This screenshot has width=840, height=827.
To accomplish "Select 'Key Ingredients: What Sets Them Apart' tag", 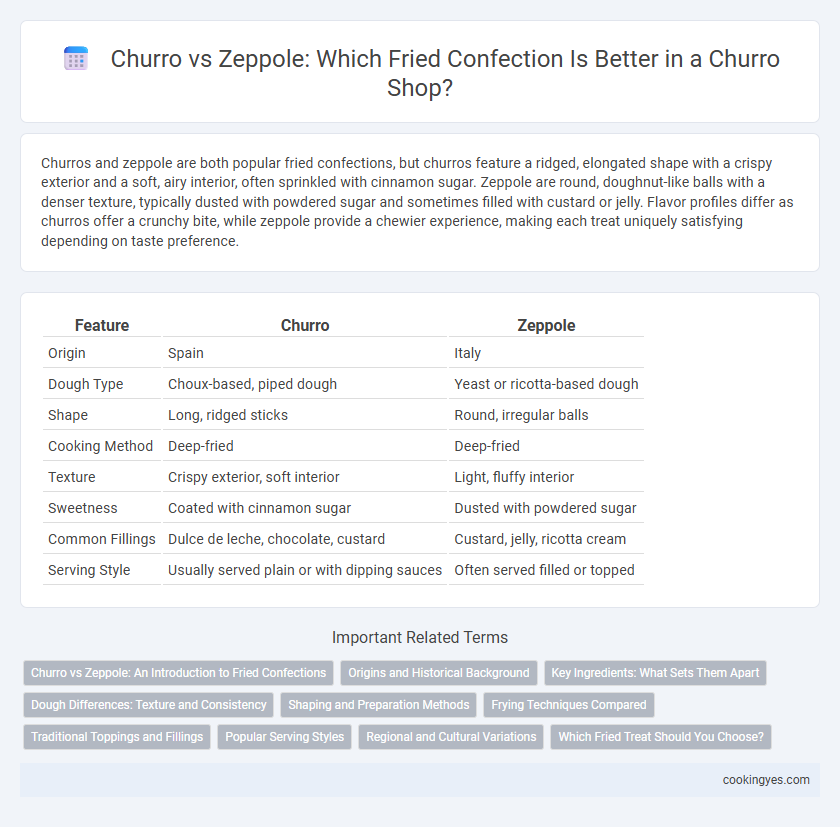I will click(x=655, y=673).
